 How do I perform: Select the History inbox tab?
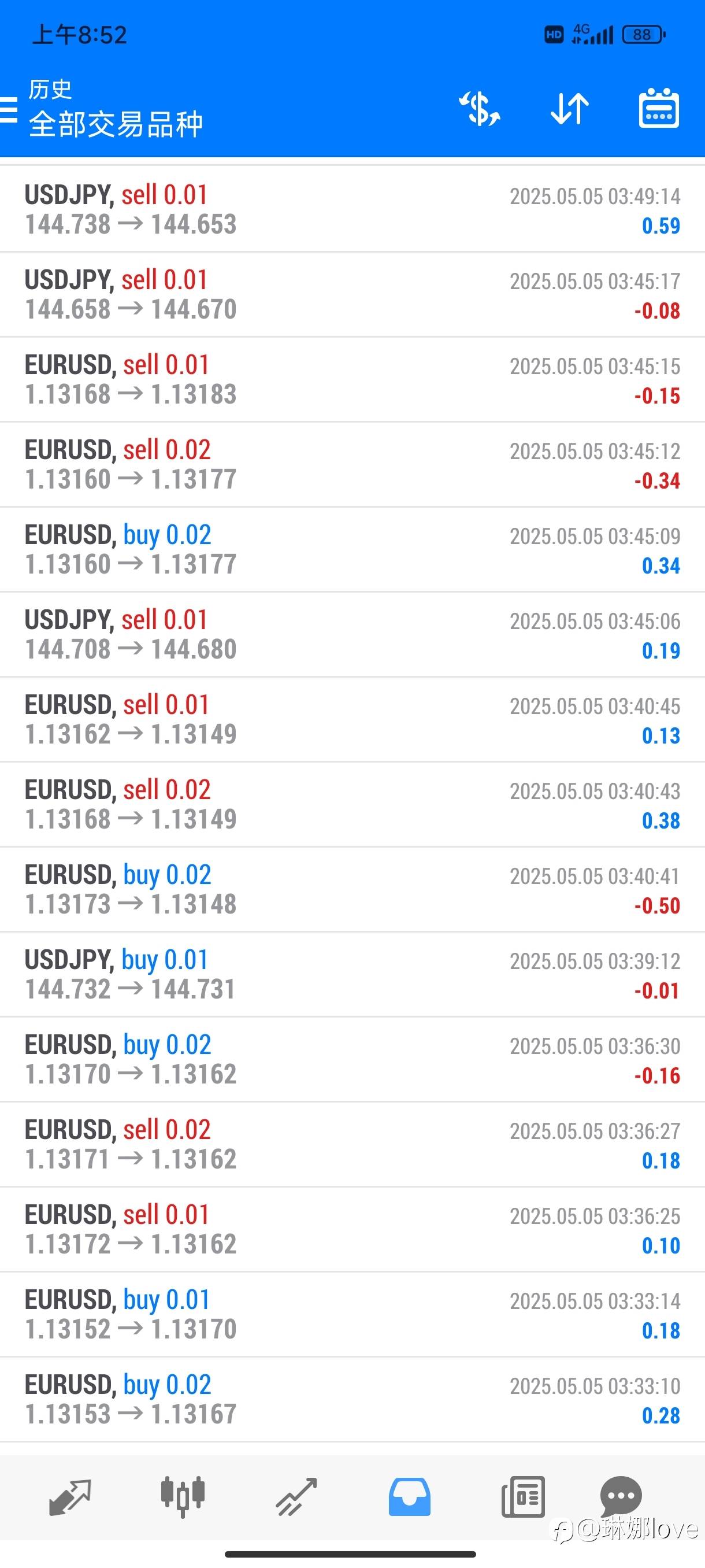click(x=409, y=1497)
